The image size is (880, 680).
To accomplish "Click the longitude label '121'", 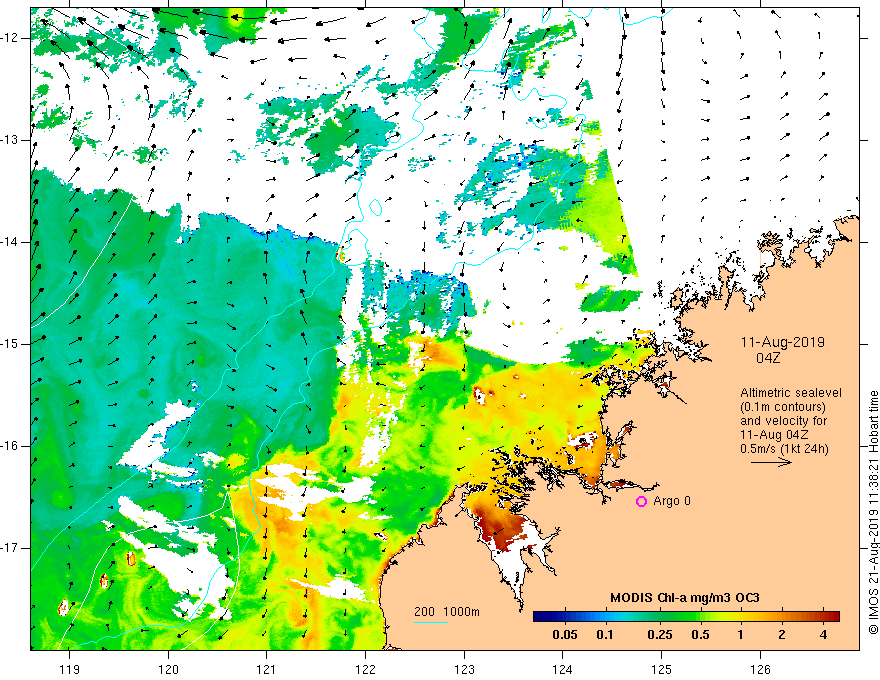I will point(267,669).
